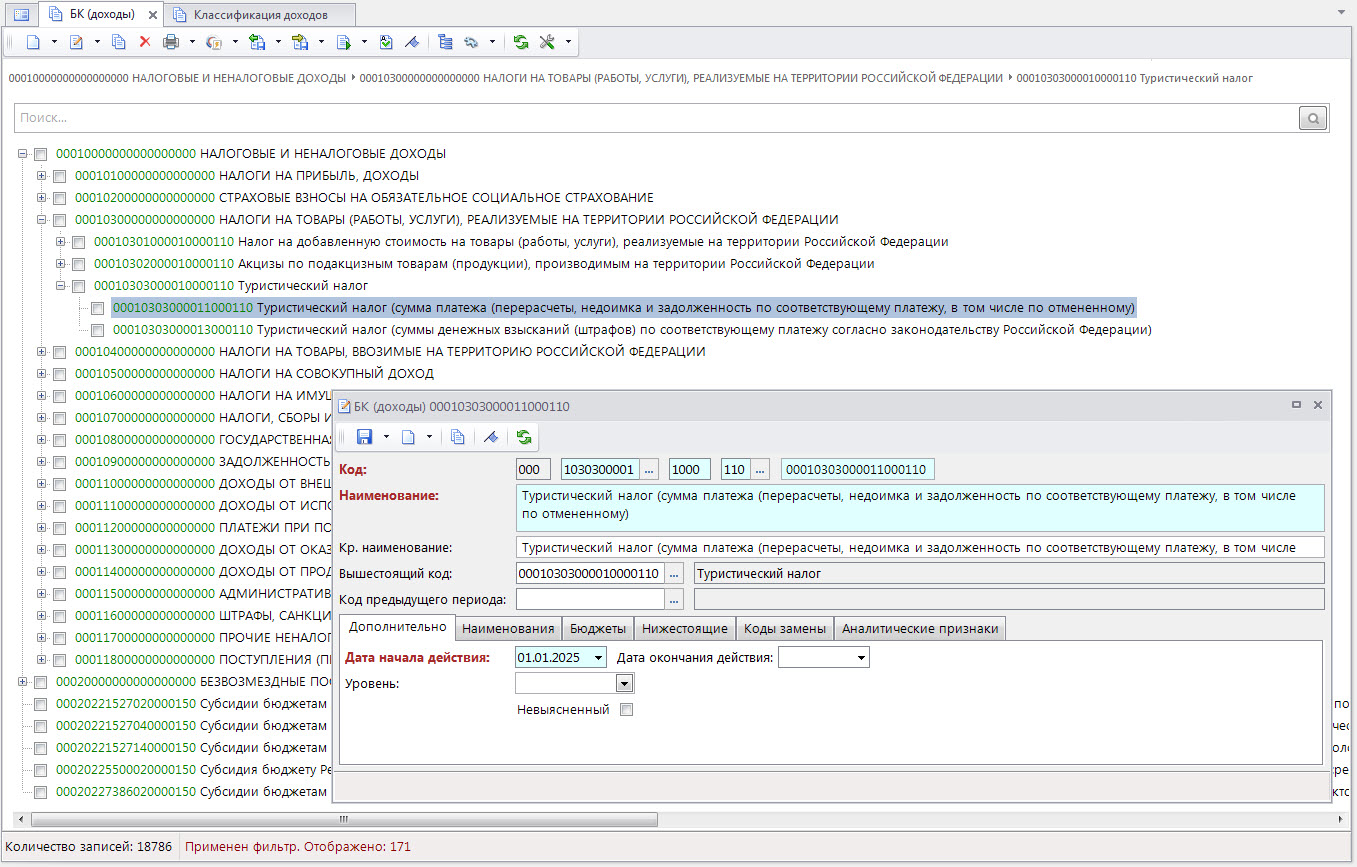Viewport: 1357px width, 867px height.
Task: Check box for 00010303000010000110 Туристический налог
Action: [x=79, y=286]
